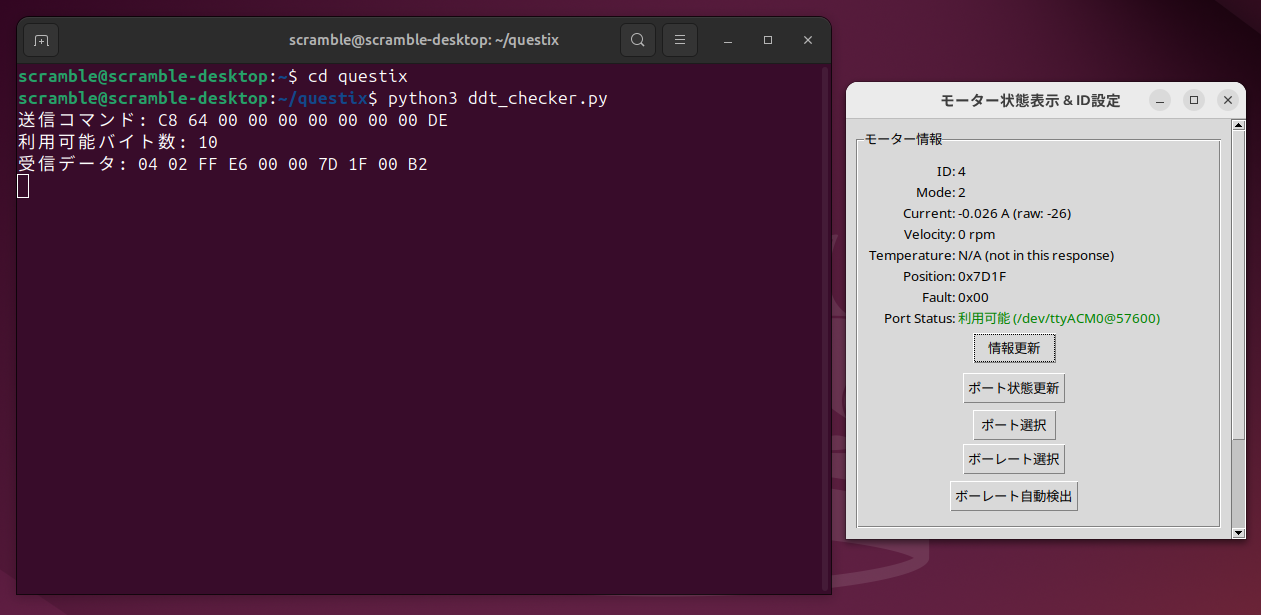Click the ポート状態更新 button
Viewport: 1261px width, 615px height.
coord(1014,388)
